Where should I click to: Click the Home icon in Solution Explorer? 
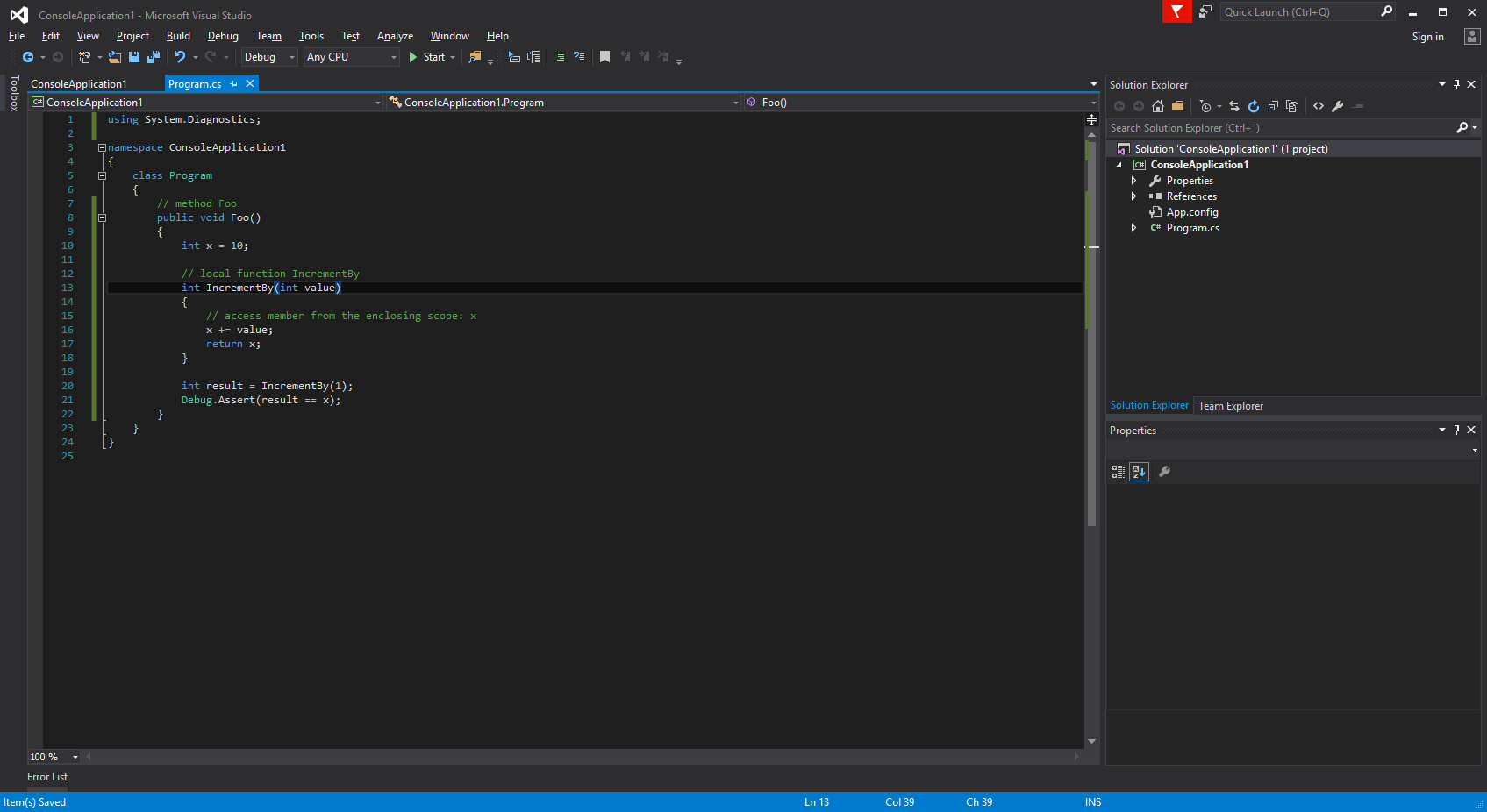point(1158,106)
